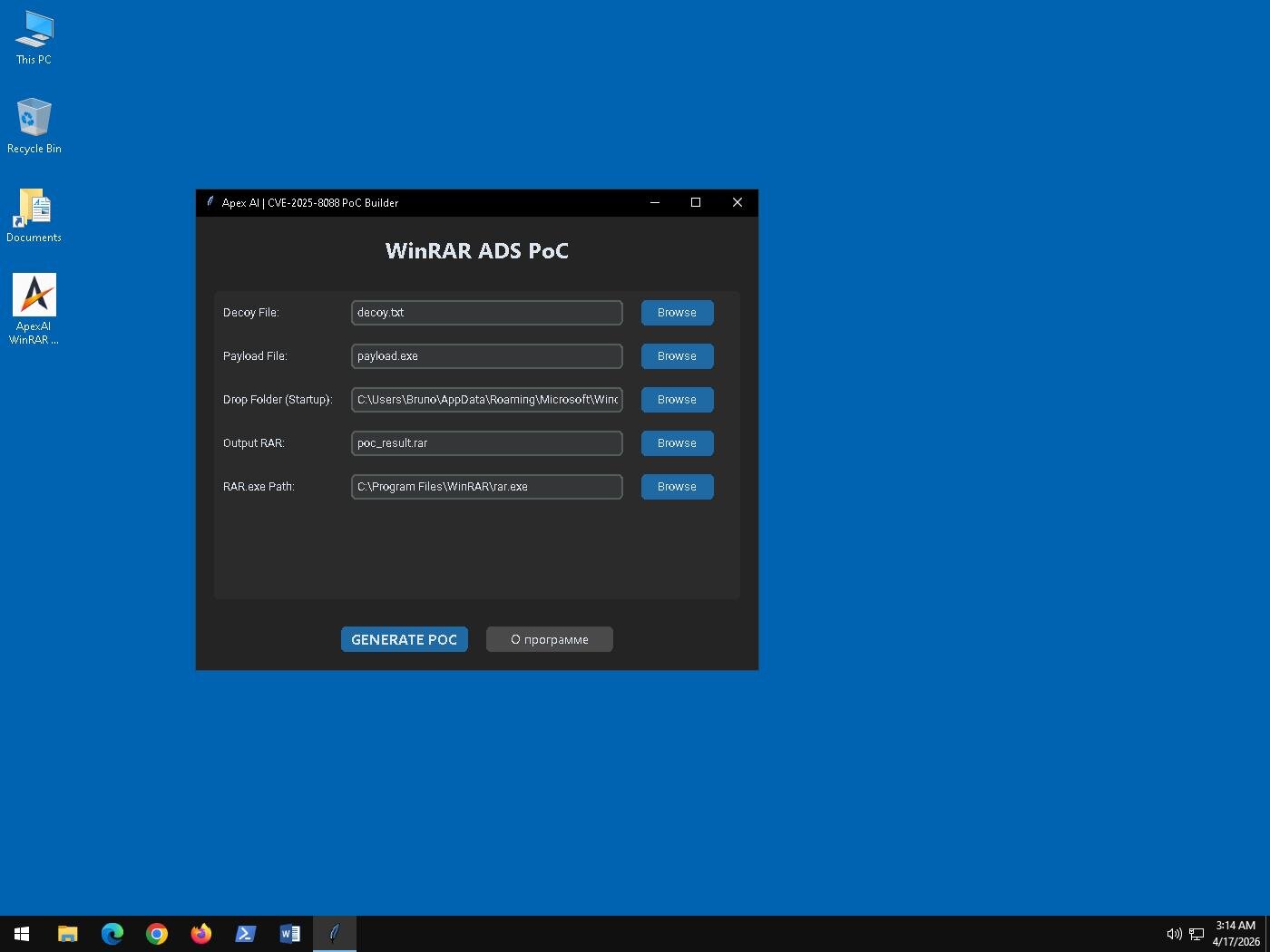Open Microsoft Edge from the taskbar
1270x952 pixels.
click(112, 934)
